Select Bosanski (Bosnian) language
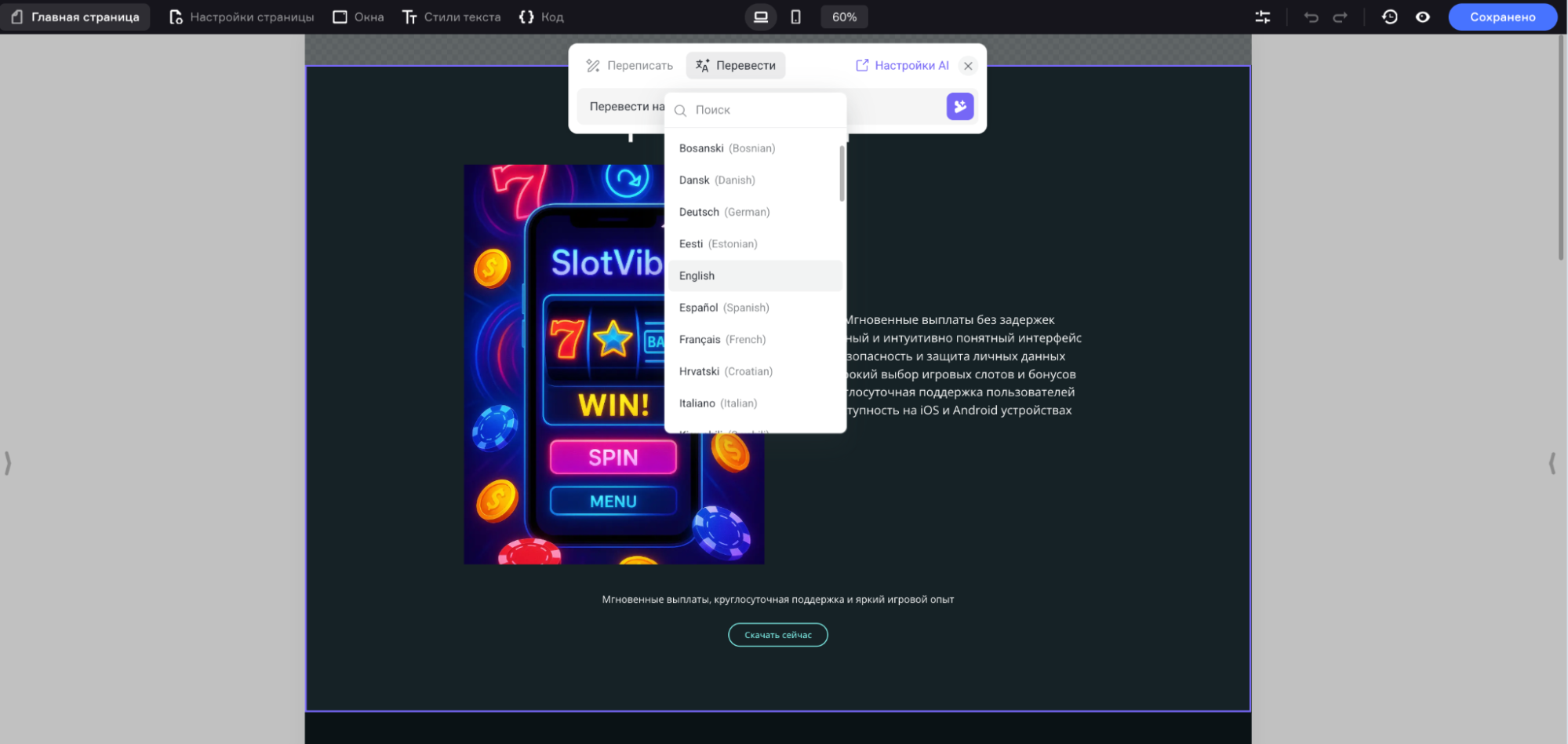Screen dimensions: 1568x744 tap(755, 148)
